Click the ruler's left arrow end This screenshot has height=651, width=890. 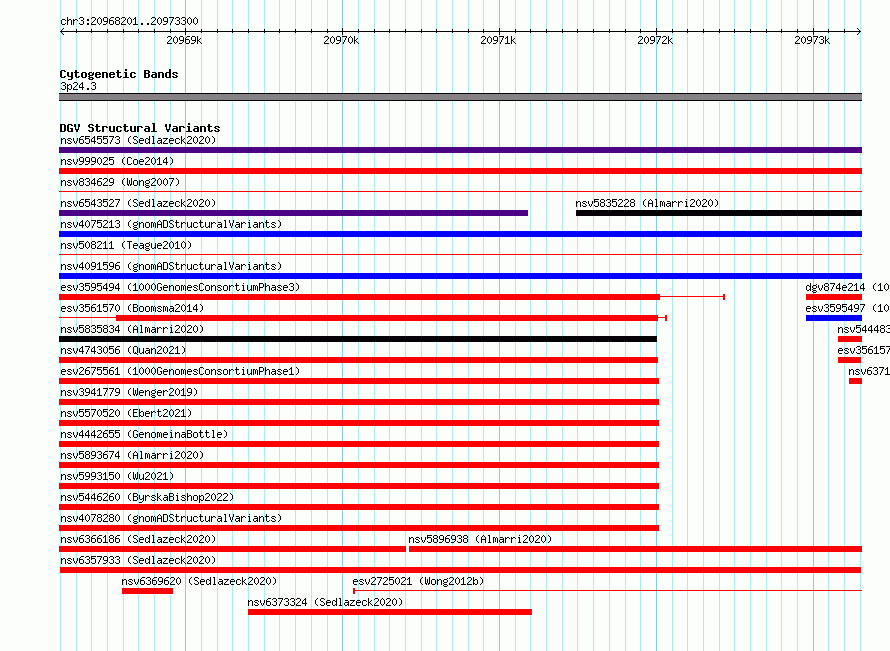click(62, 31)
